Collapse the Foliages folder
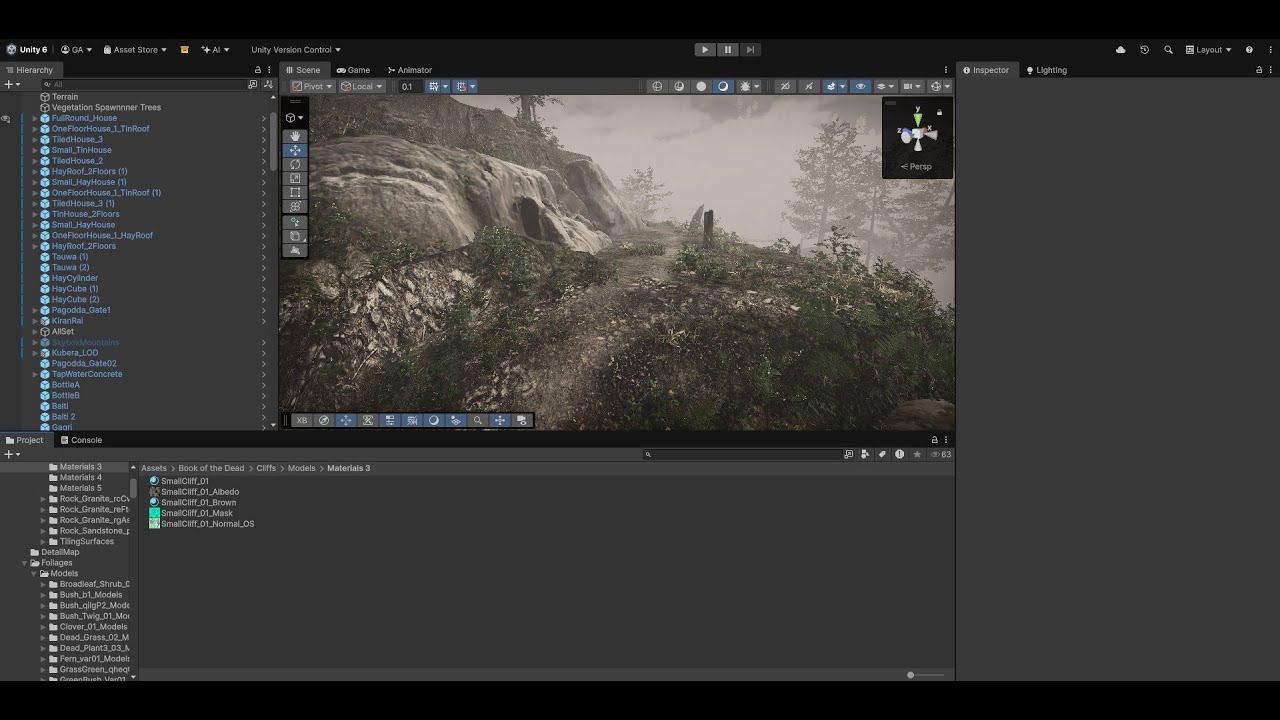The height and width of the screenshot is (720, 1280). 24,563
